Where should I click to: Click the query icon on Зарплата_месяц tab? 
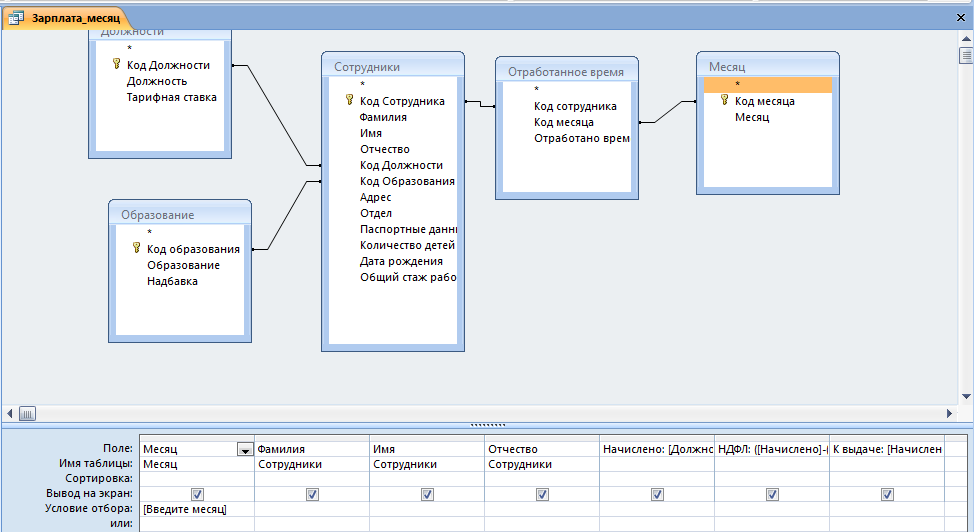click(16, 18)
